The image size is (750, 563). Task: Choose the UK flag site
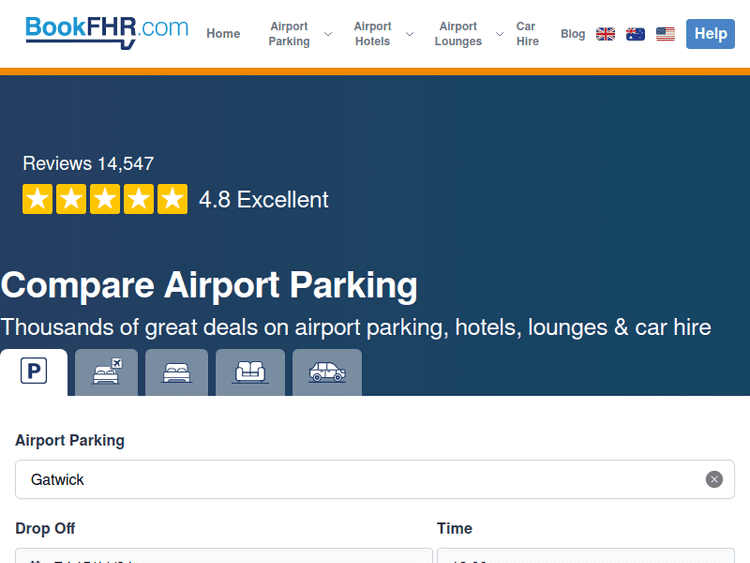click(605, 34)
